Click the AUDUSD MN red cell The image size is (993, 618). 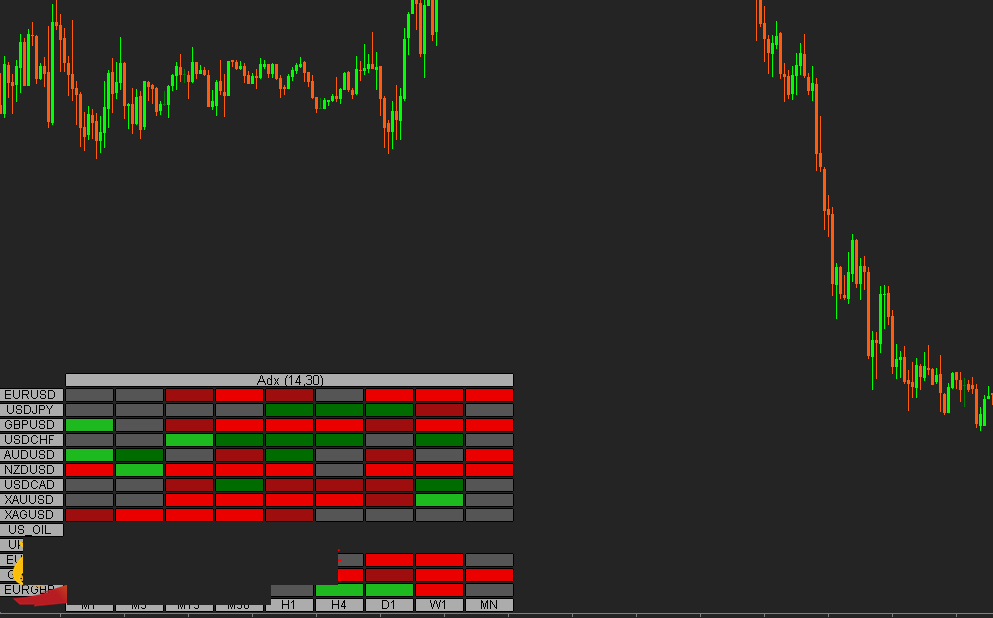tap(489, 455)
